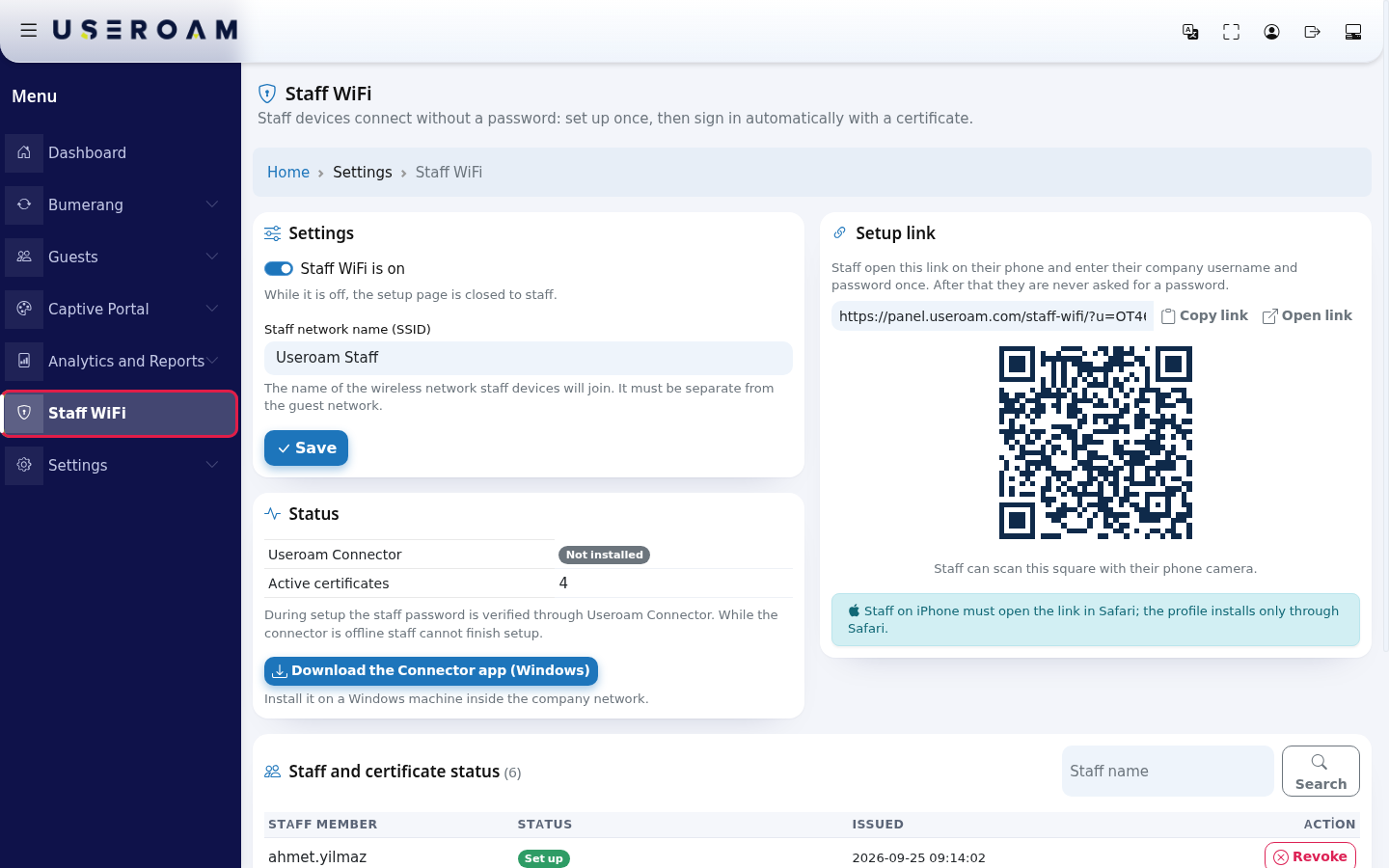Click the language translate icon
The image size is (1389, 868).
tap(1190, 32)
